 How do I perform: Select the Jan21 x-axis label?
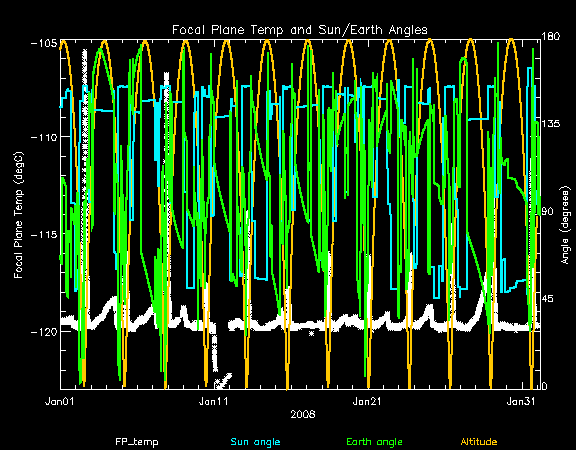[x=367, y=402]
